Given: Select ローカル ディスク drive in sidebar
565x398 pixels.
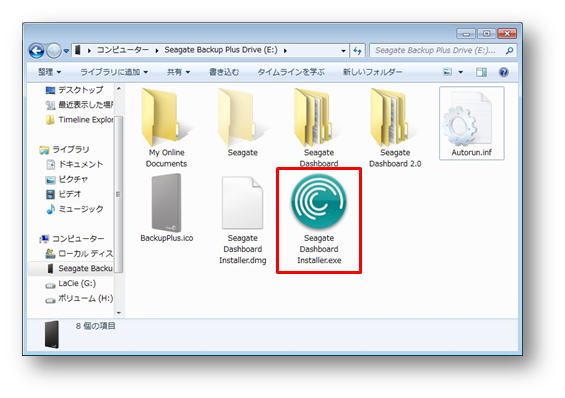Looking at the screenshot, I should pyautogui.click(x=79, y=254).
